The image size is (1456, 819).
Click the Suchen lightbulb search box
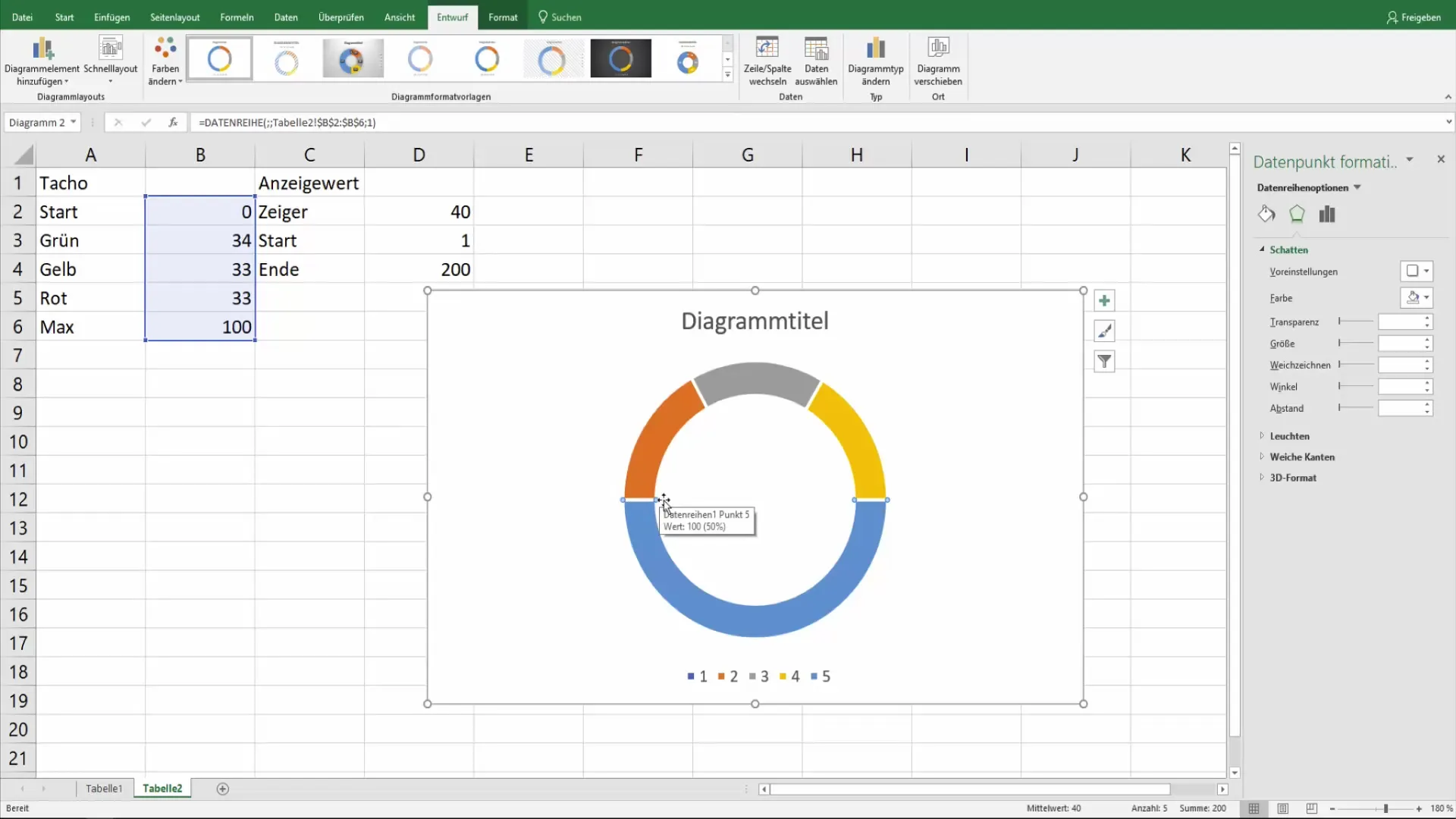[560, 17]
